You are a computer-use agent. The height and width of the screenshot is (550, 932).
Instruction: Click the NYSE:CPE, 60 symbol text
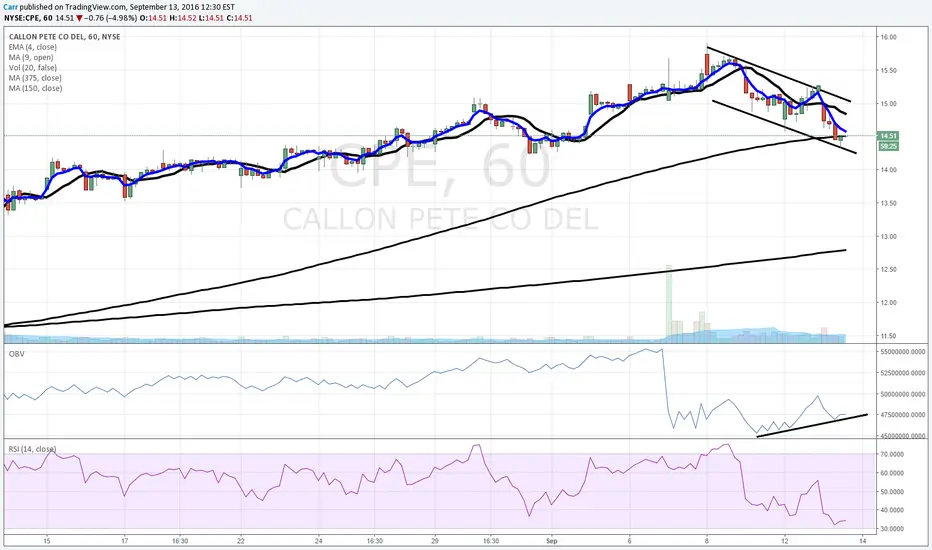[x=28, y=18]
